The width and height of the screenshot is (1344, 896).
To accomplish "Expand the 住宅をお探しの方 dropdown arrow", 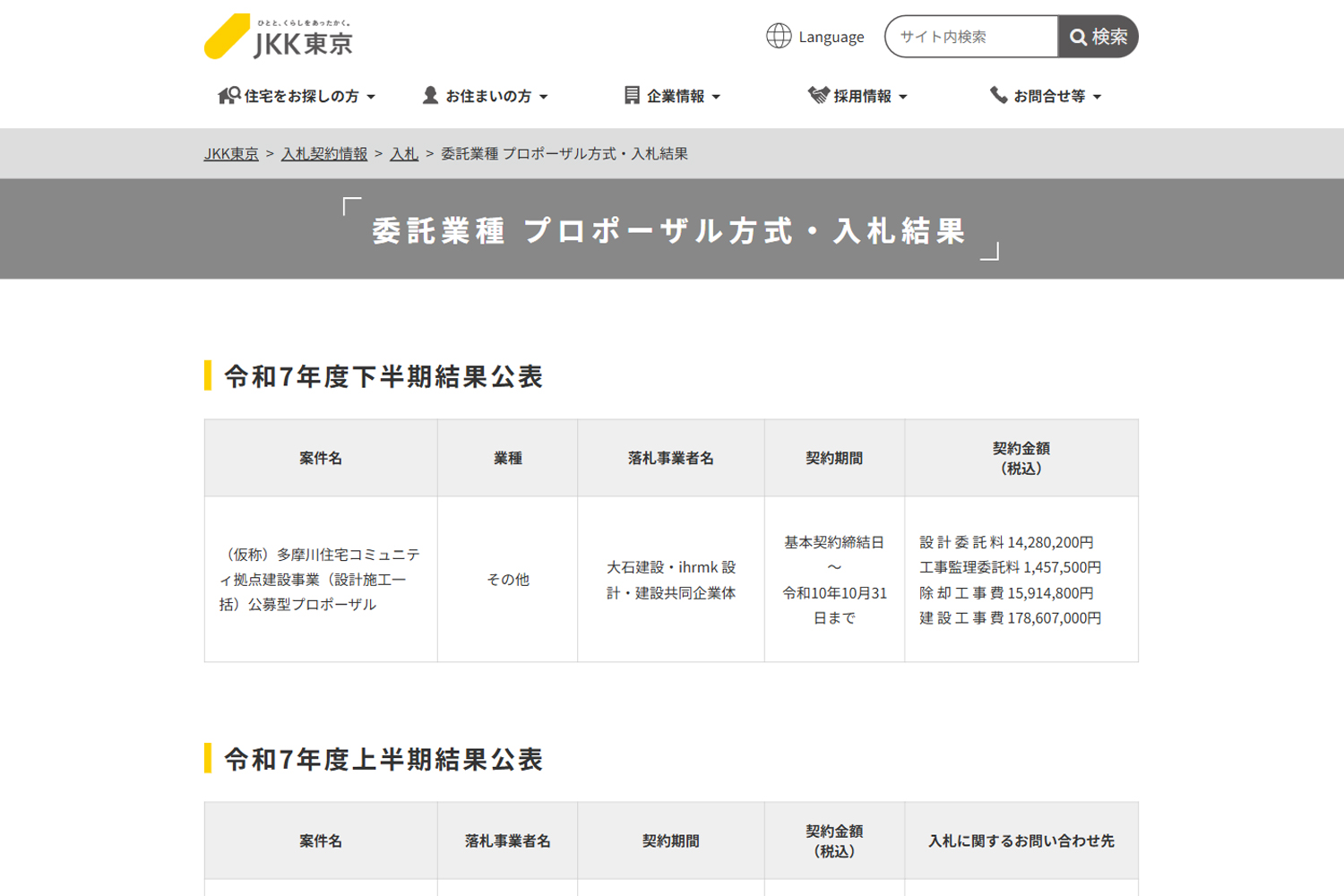I will (371, 97).
